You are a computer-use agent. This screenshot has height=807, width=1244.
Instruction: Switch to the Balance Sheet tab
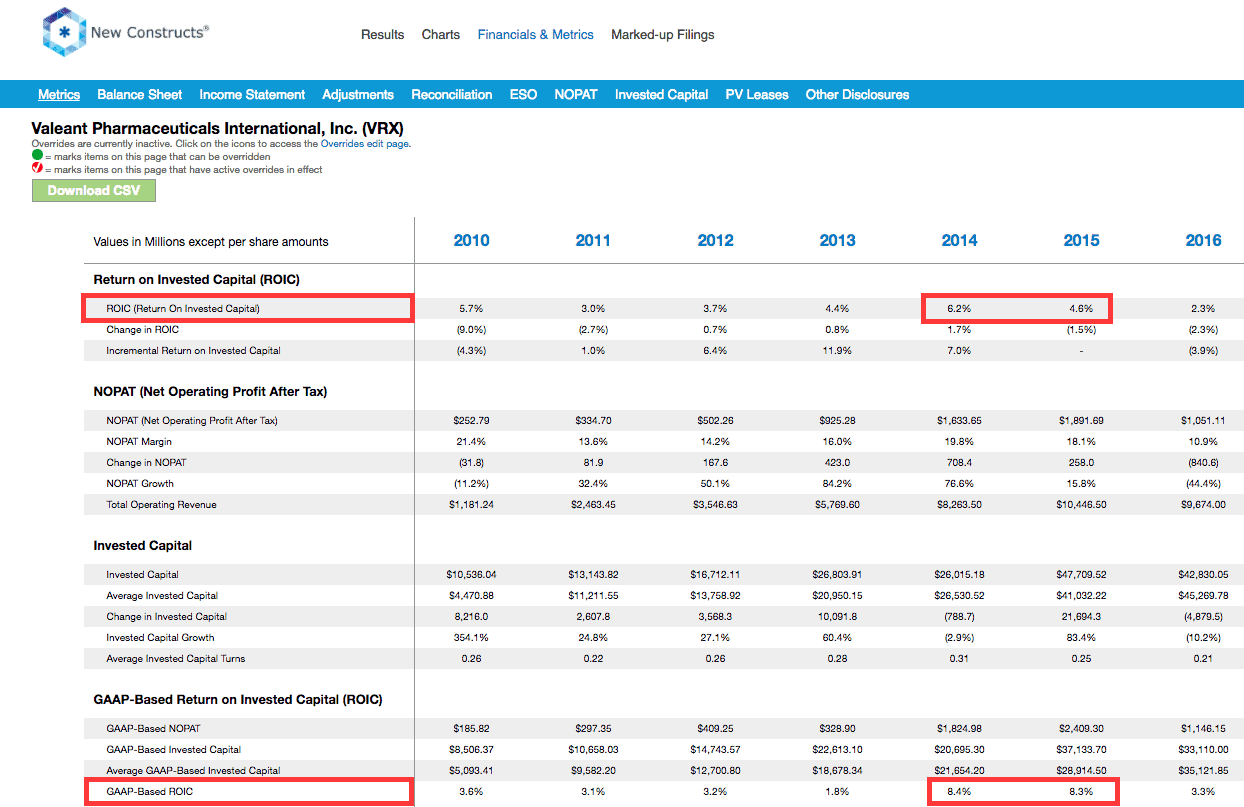click(140, 94)
